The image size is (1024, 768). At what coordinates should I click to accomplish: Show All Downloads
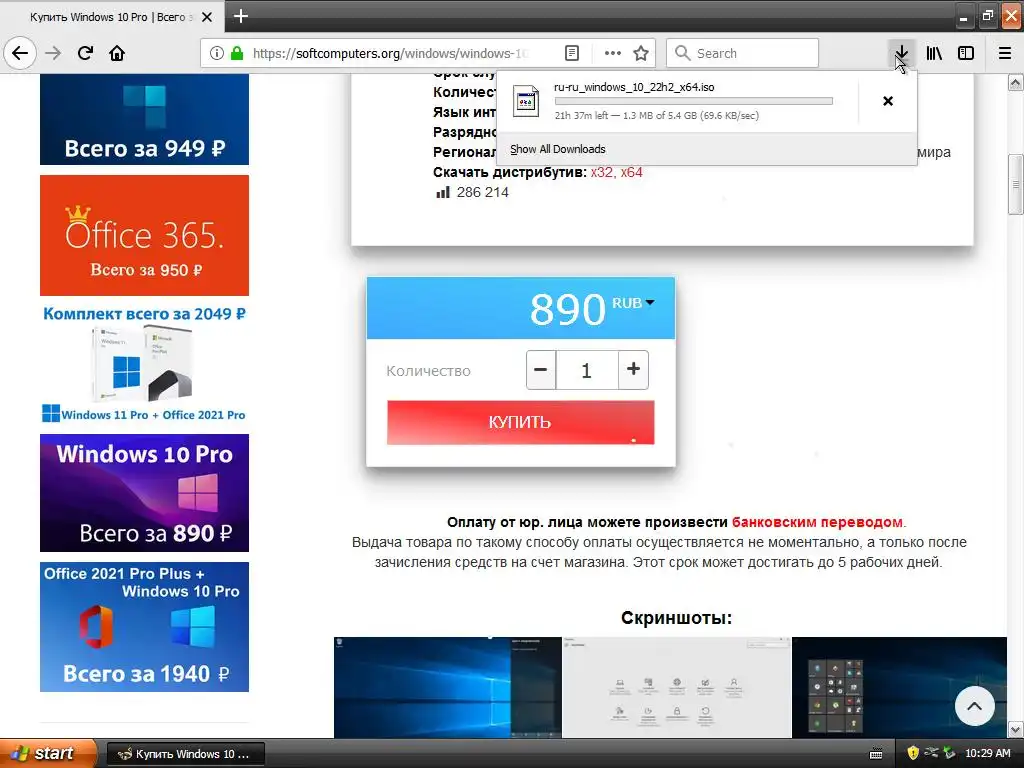557,149
